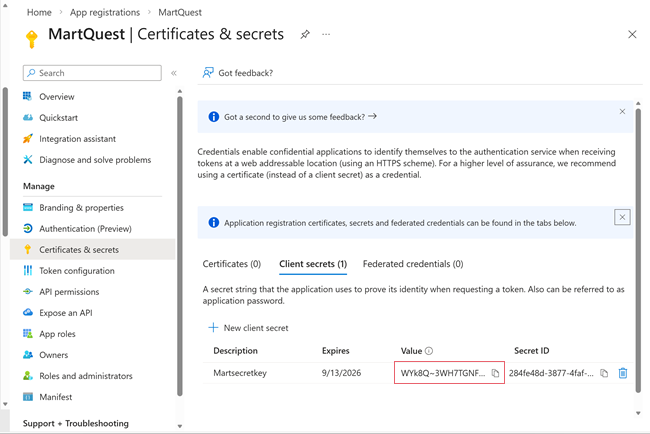Click the Manifest icon
The height and width of the screenshot is (434, 650).
tap(28, 397)
